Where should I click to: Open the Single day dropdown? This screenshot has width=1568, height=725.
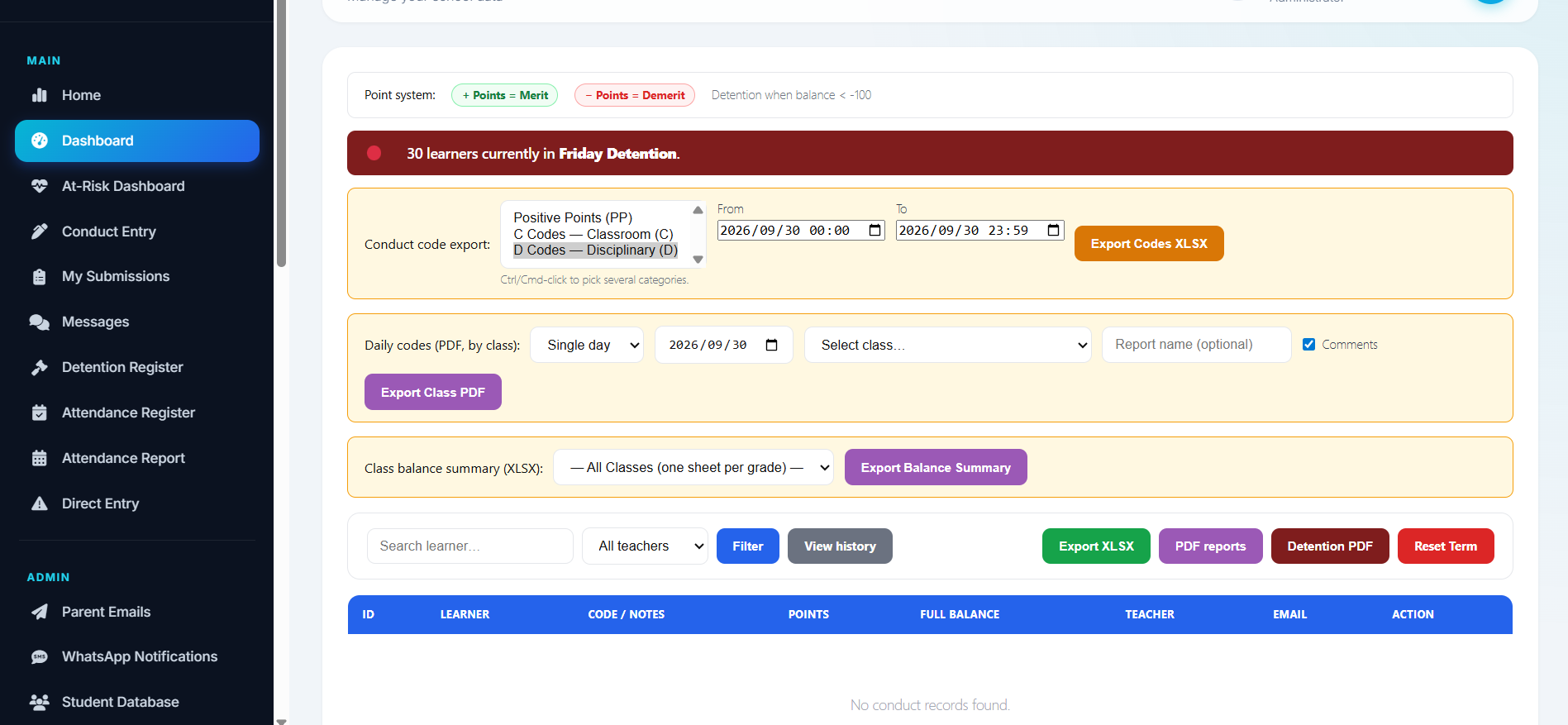click(587, 345)
